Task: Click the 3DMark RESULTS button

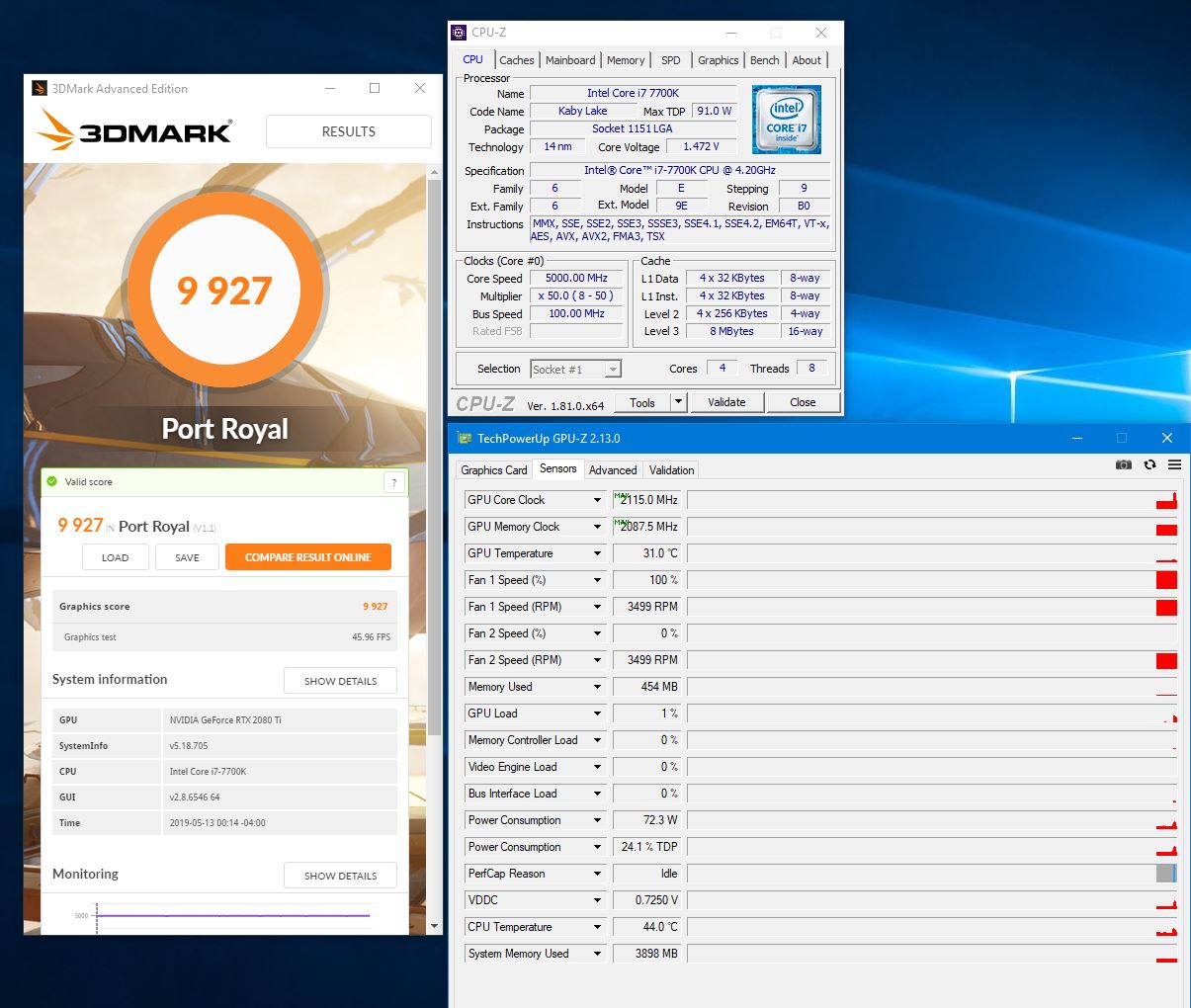Action: (349, 131)
